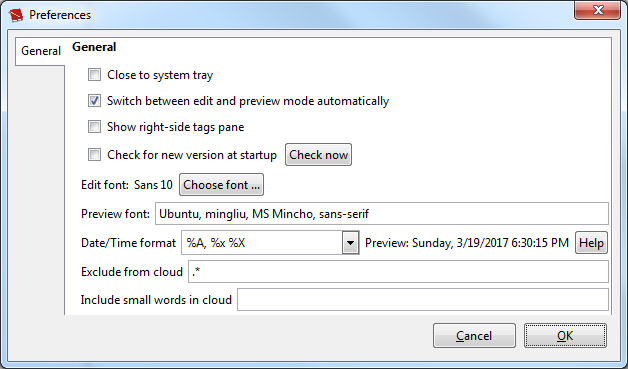Cancel the preferences changes
Screen dimensions: 628x369
[x=474, y=335]
